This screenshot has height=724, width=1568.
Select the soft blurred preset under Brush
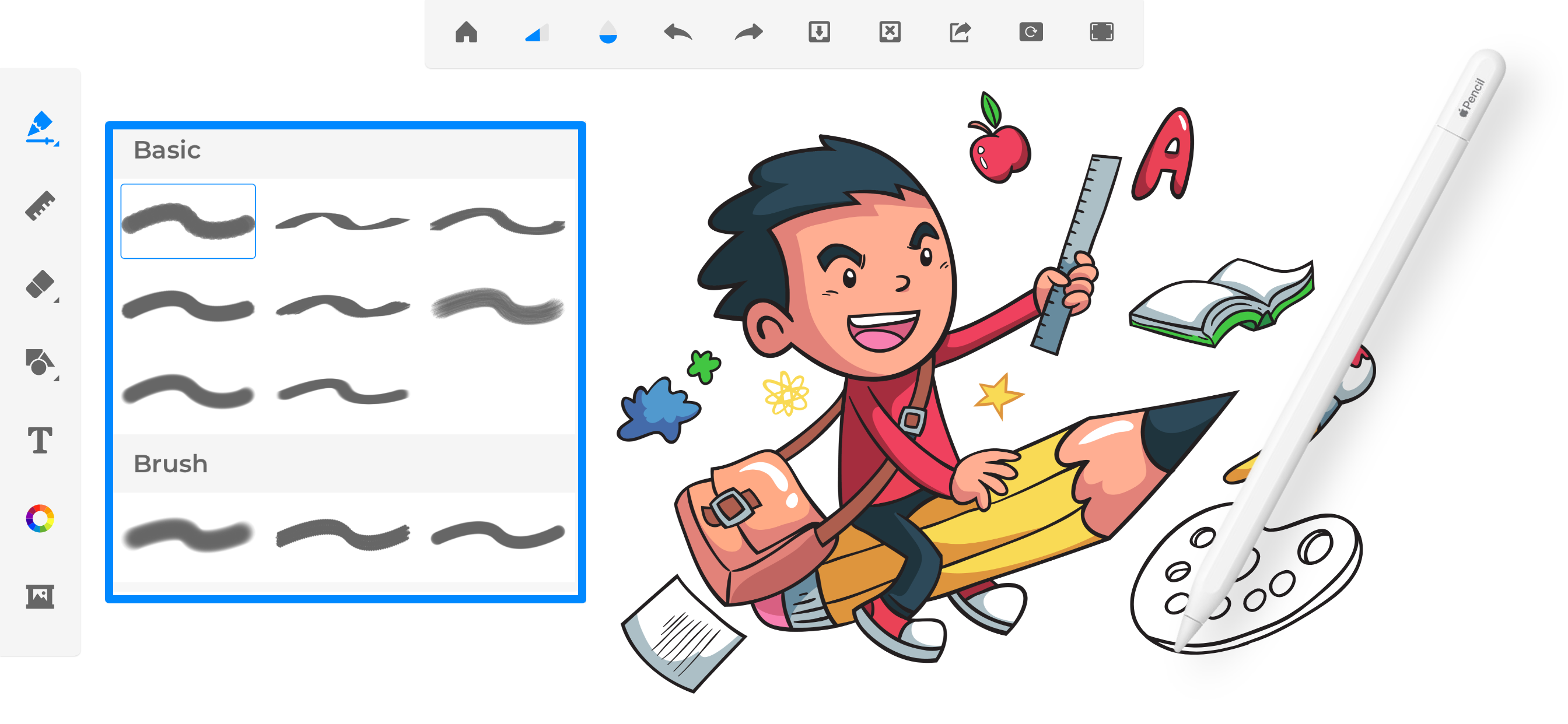pyautogui.click(x=188, y=535)
